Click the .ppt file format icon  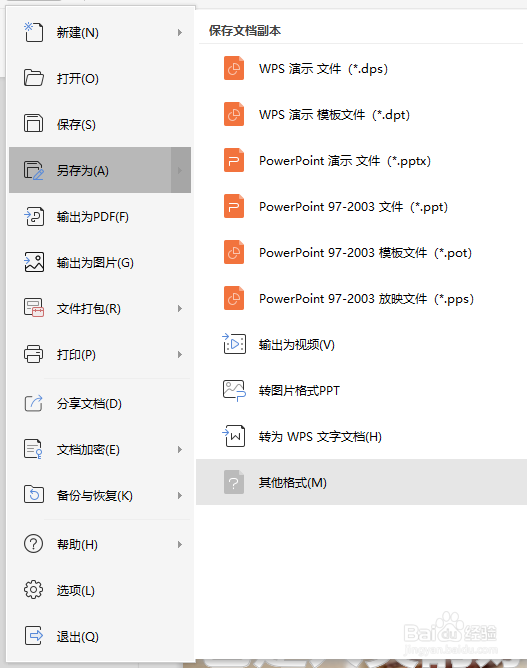tap(234, 206)
